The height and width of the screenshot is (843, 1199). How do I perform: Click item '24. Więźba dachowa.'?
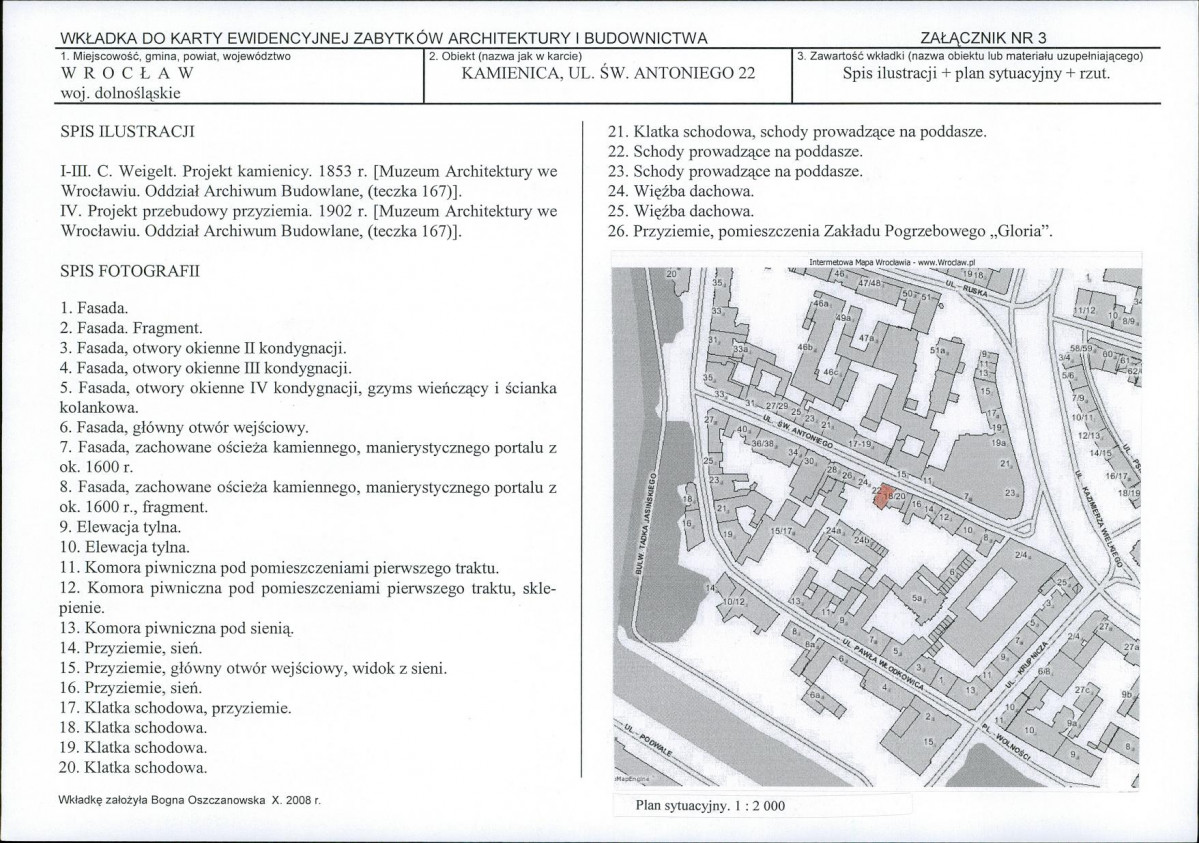pyautogui.click(x=681, y=191)
